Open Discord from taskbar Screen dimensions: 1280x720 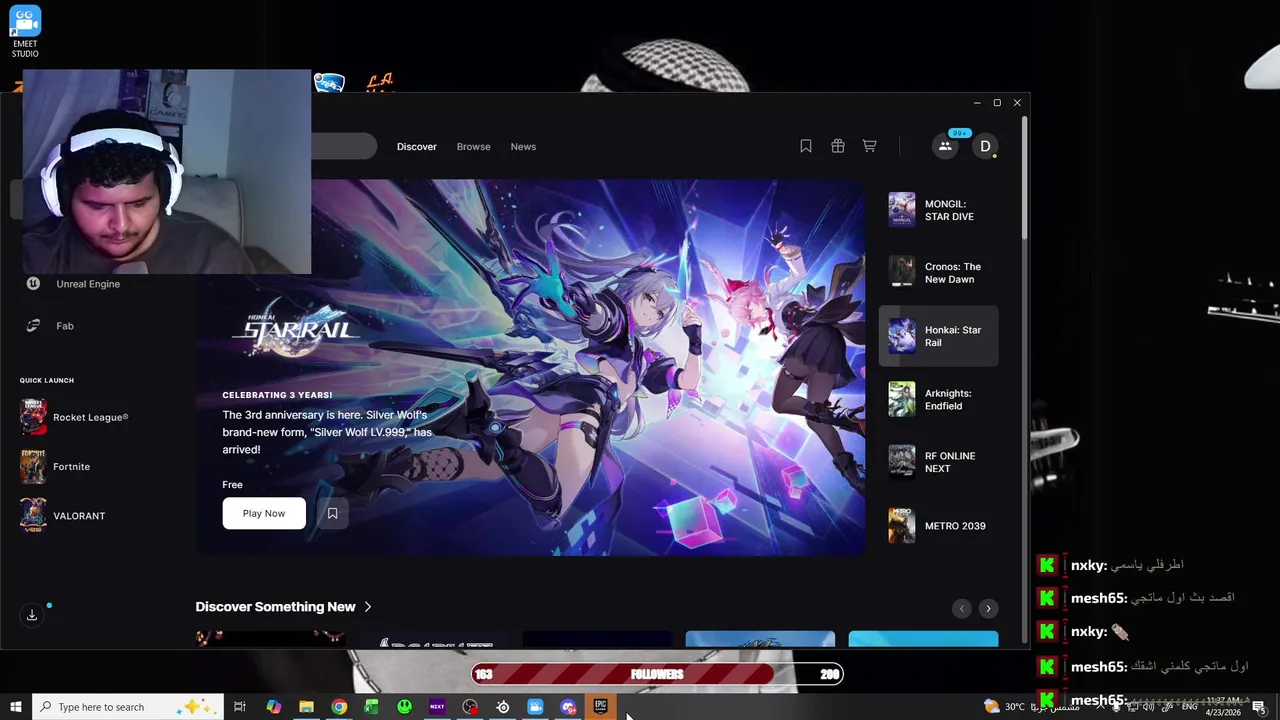[568, 707]
